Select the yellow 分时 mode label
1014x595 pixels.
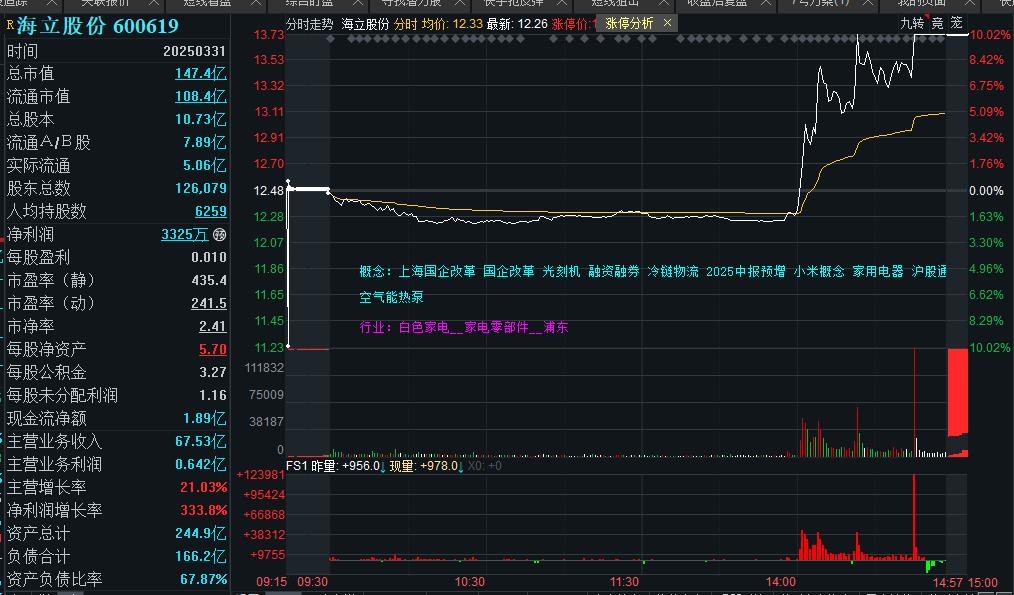[x=405, y=25]
